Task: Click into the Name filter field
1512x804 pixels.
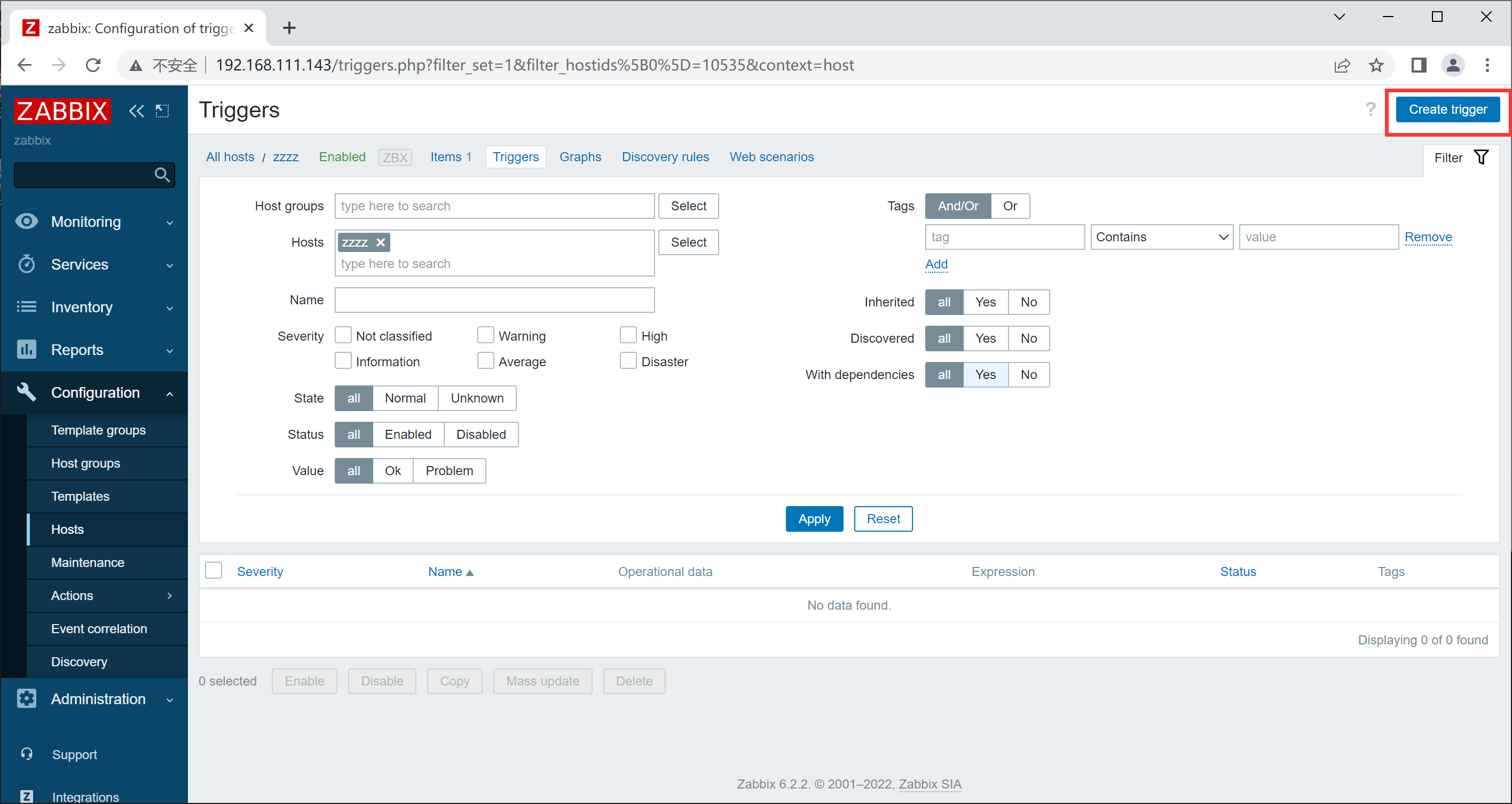Action: [494, 300]
